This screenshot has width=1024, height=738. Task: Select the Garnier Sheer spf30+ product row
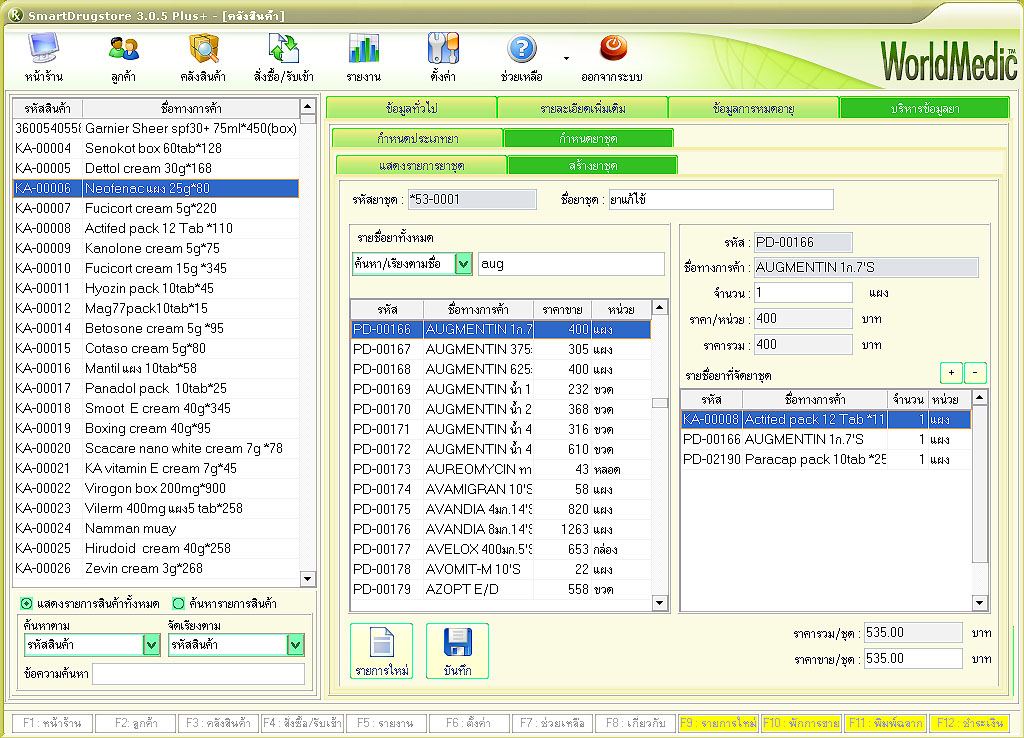click(156, 129)
